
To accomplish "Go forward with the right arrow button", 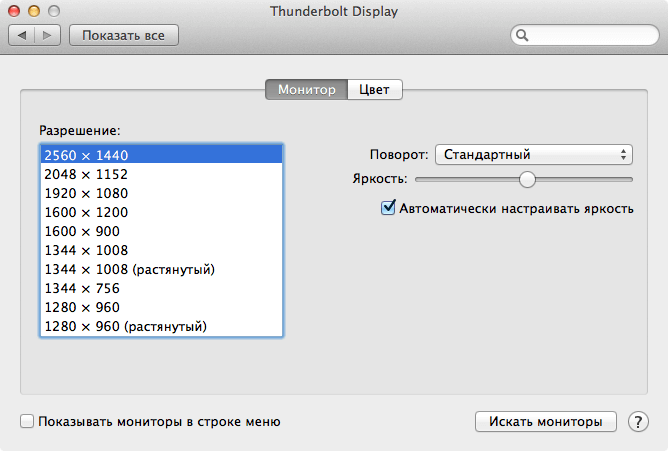I will pyautogui.click(x=47, y=35).
